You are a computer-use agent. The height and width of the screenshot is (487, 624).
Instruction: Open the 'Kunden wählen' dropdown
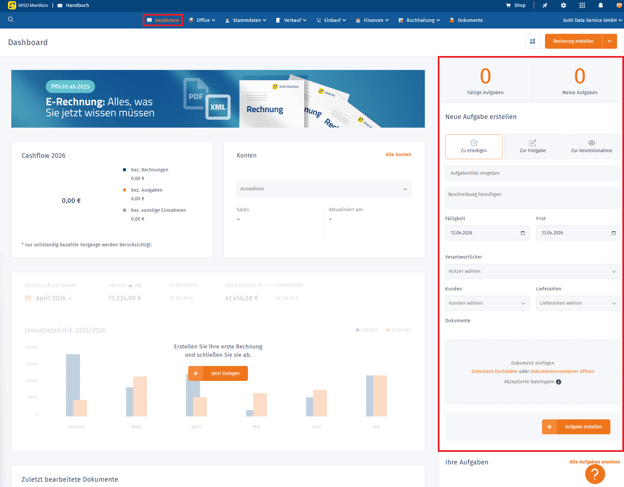[487, 303]
